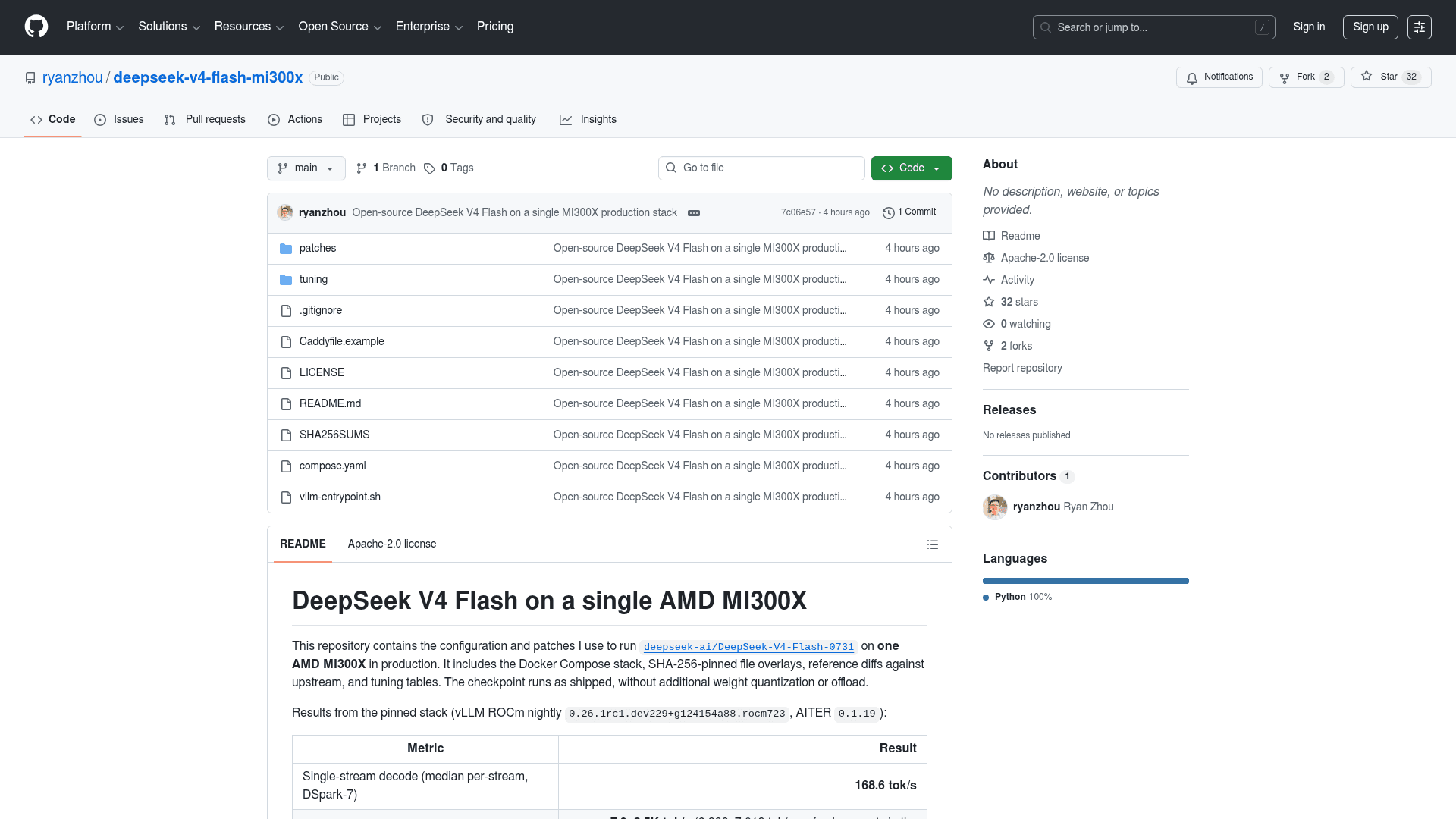This screenshot has width=1456, height=819.
Task: Click the license scale icon in About
Action: [x=989, y=258]
